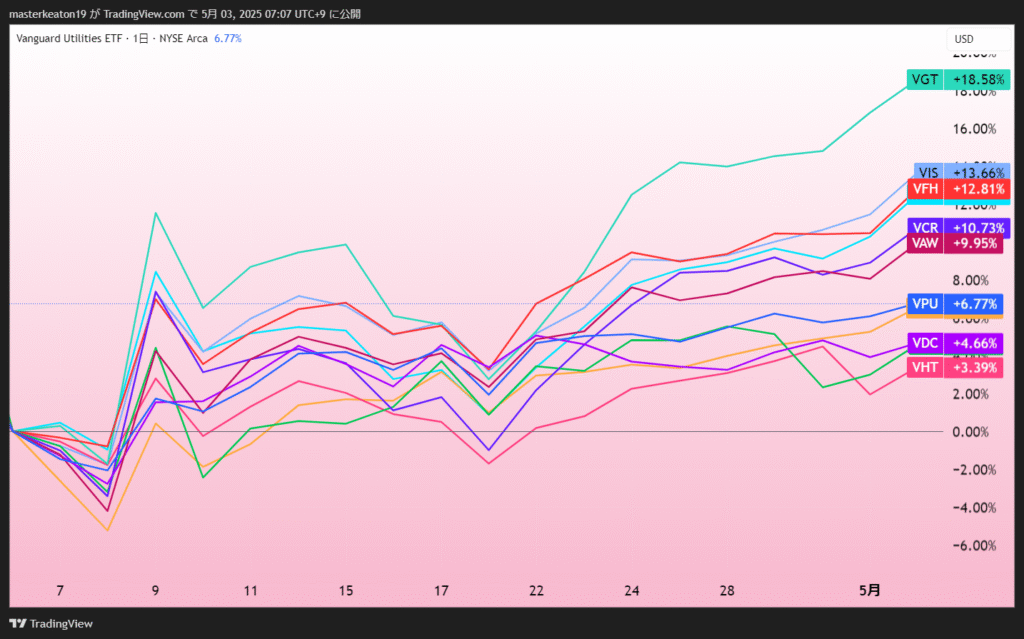Click the 16.00% axis label

[x=974, y=129]
